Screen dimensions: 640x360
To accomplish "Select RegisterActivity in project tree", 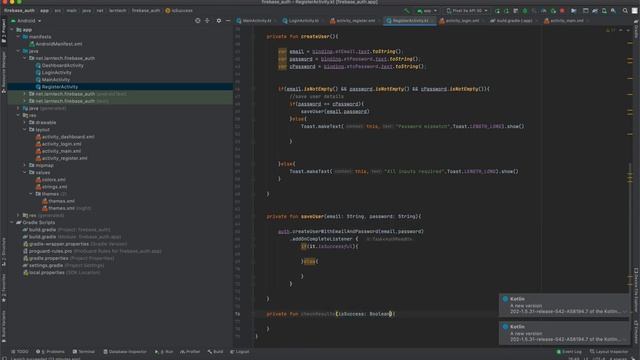I will click(x=56, y=87).
